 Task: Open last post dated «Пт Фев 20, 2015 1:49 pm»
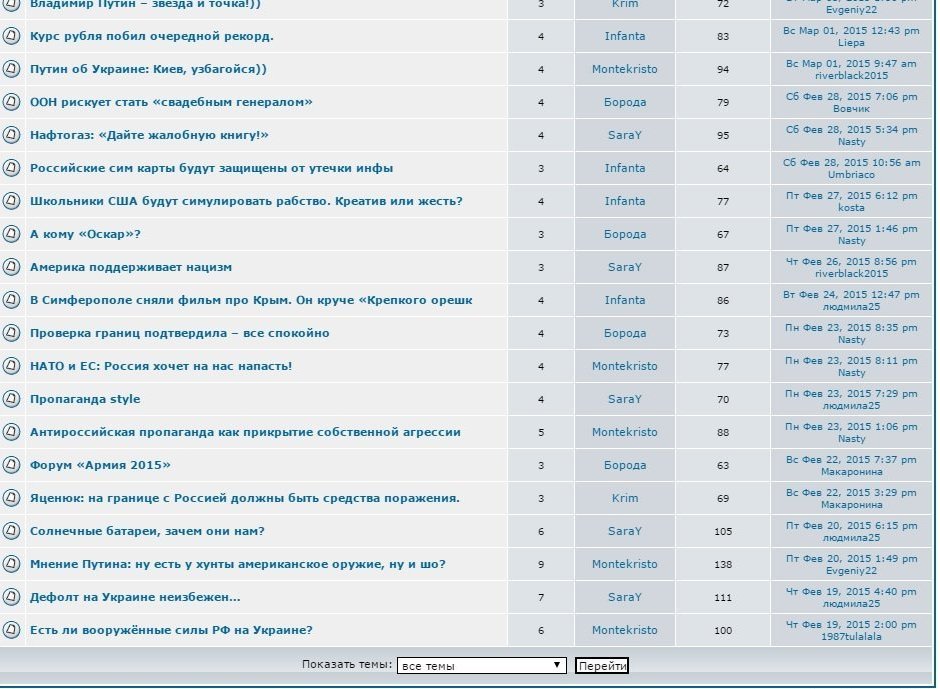point(851,558)
